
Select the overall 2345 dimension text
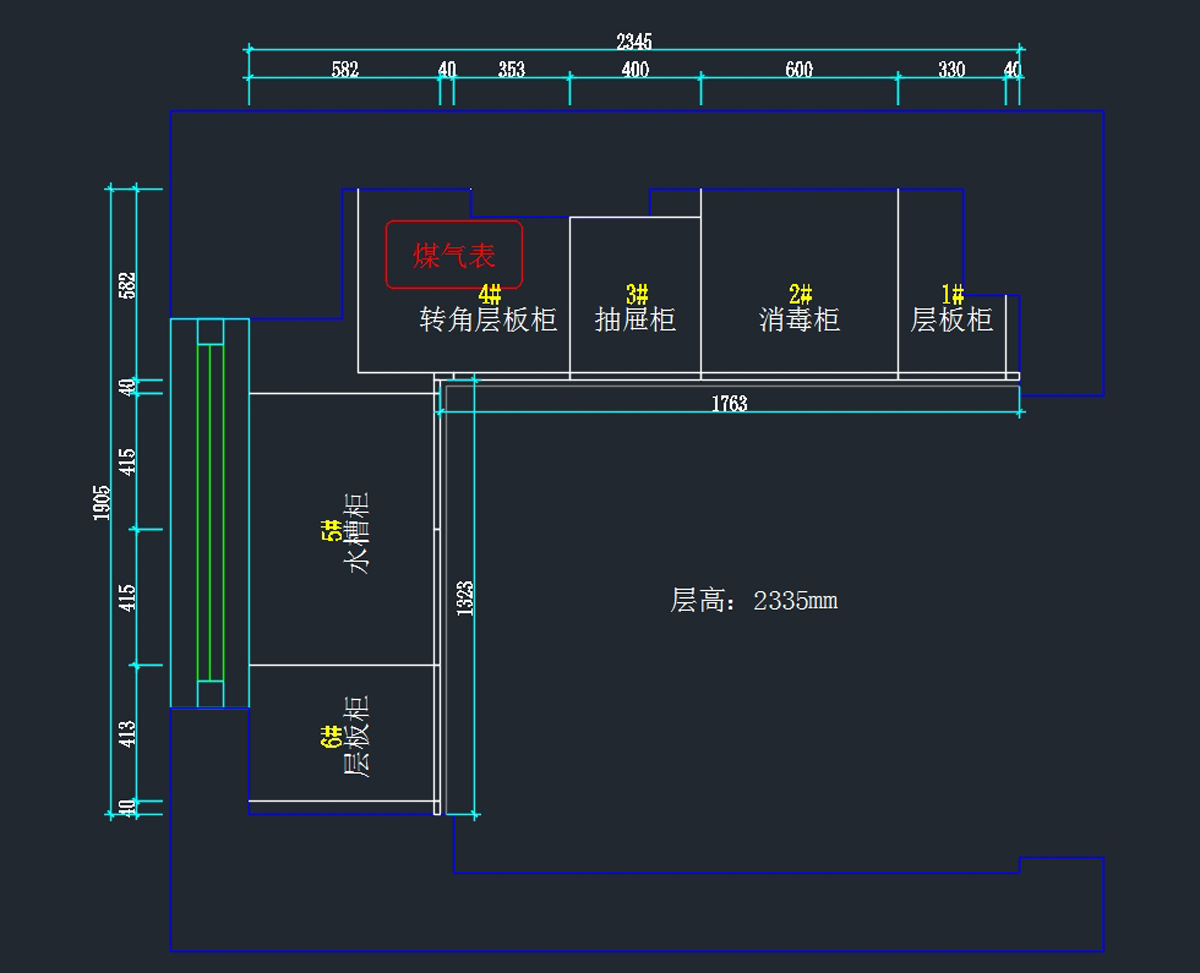634,42
